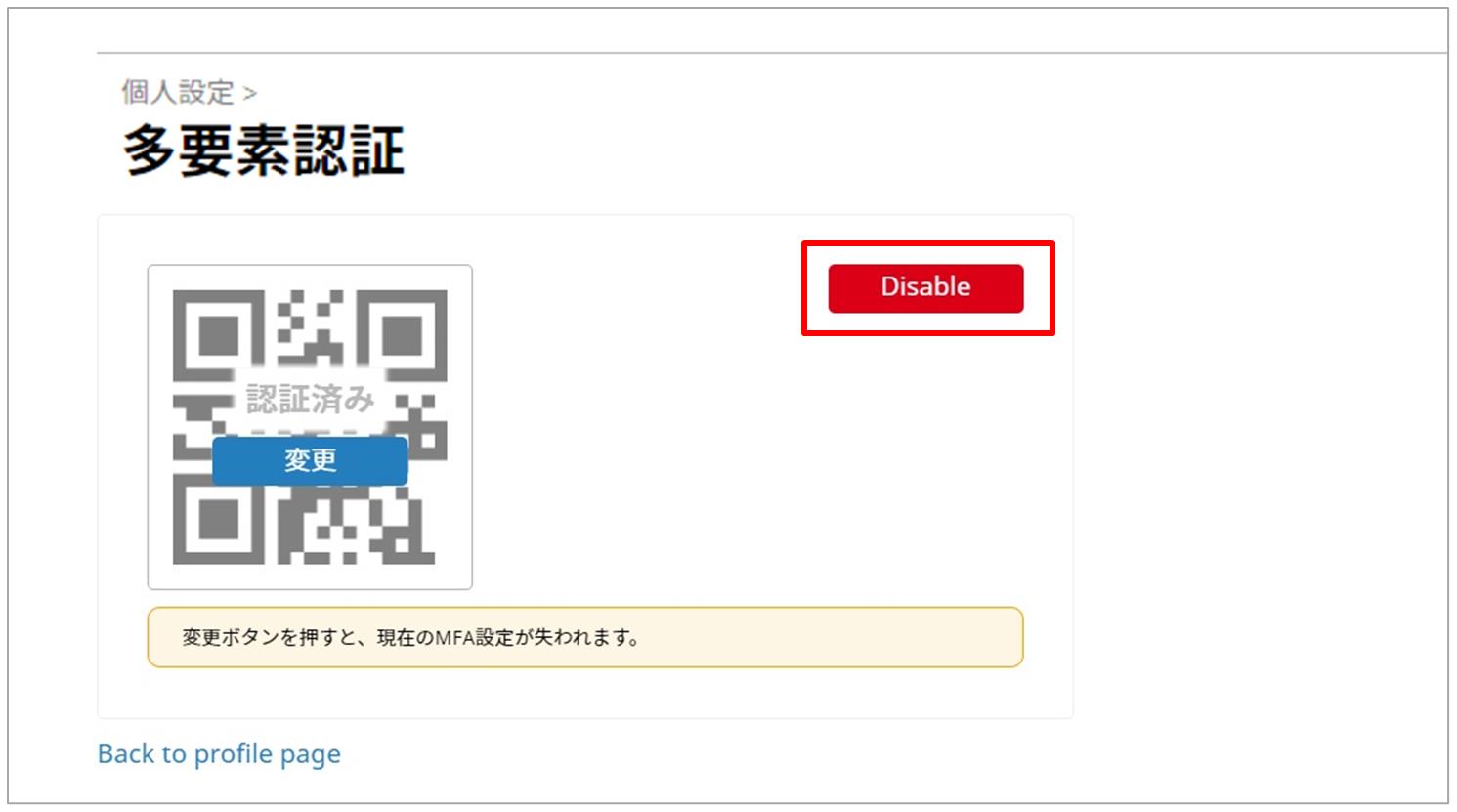The image size is (1457, 812).
Task: Click the blank card area below Disable
Action: [925, 459]
